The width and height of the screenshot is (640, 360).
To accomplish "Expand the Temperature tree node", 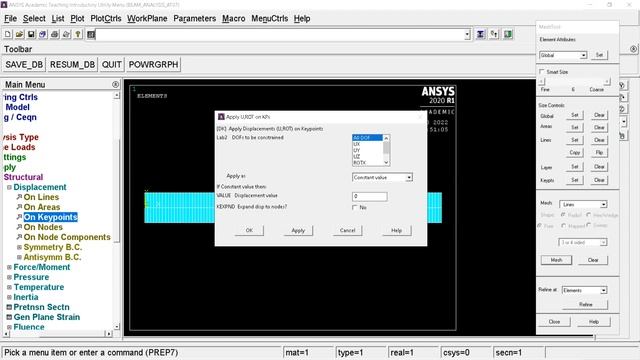I will (x=9, y=287).
